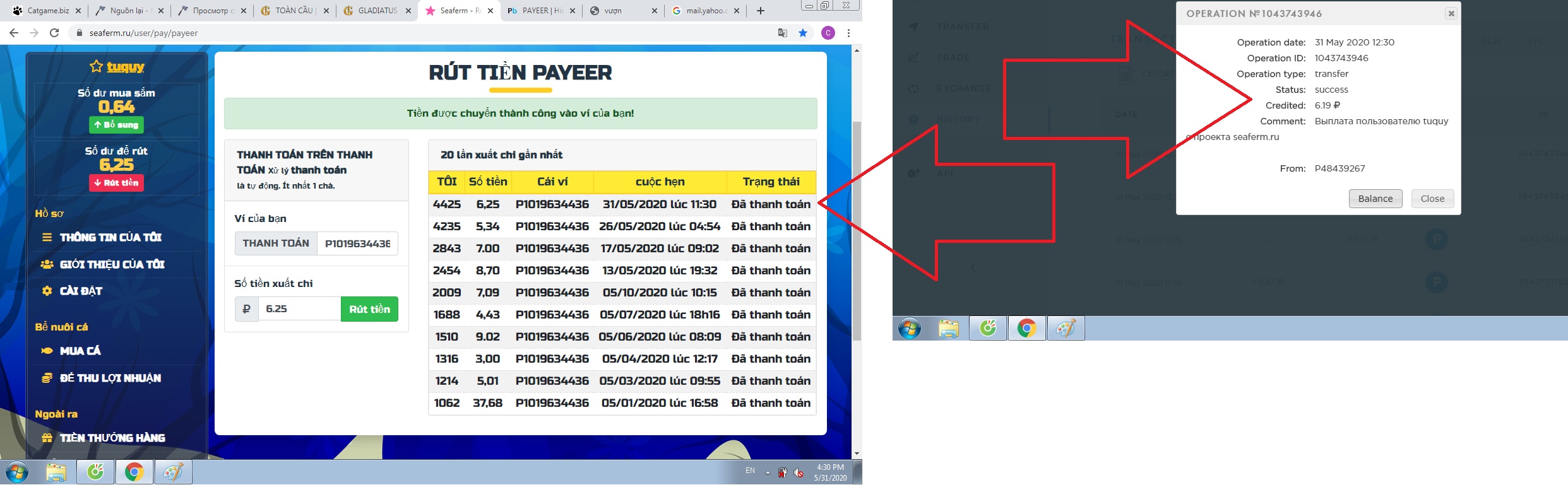Viewport: 1568px width, 497px height.
Task: Click the Payeer wallet input field
Action: (x=357, y=243)
